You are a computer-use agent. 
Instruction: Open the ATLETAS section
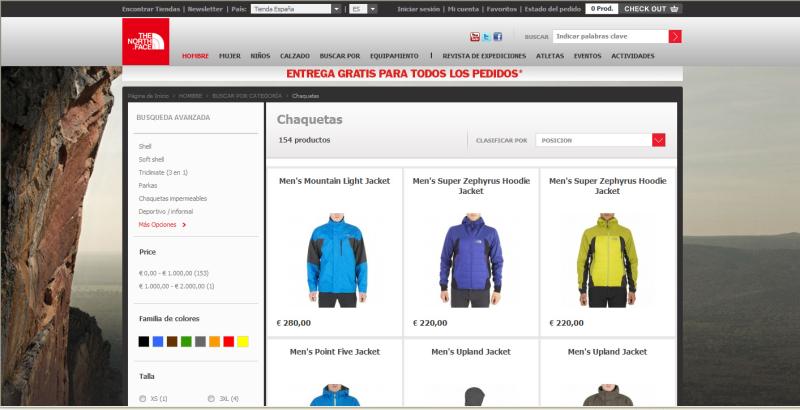click(550, 56)
